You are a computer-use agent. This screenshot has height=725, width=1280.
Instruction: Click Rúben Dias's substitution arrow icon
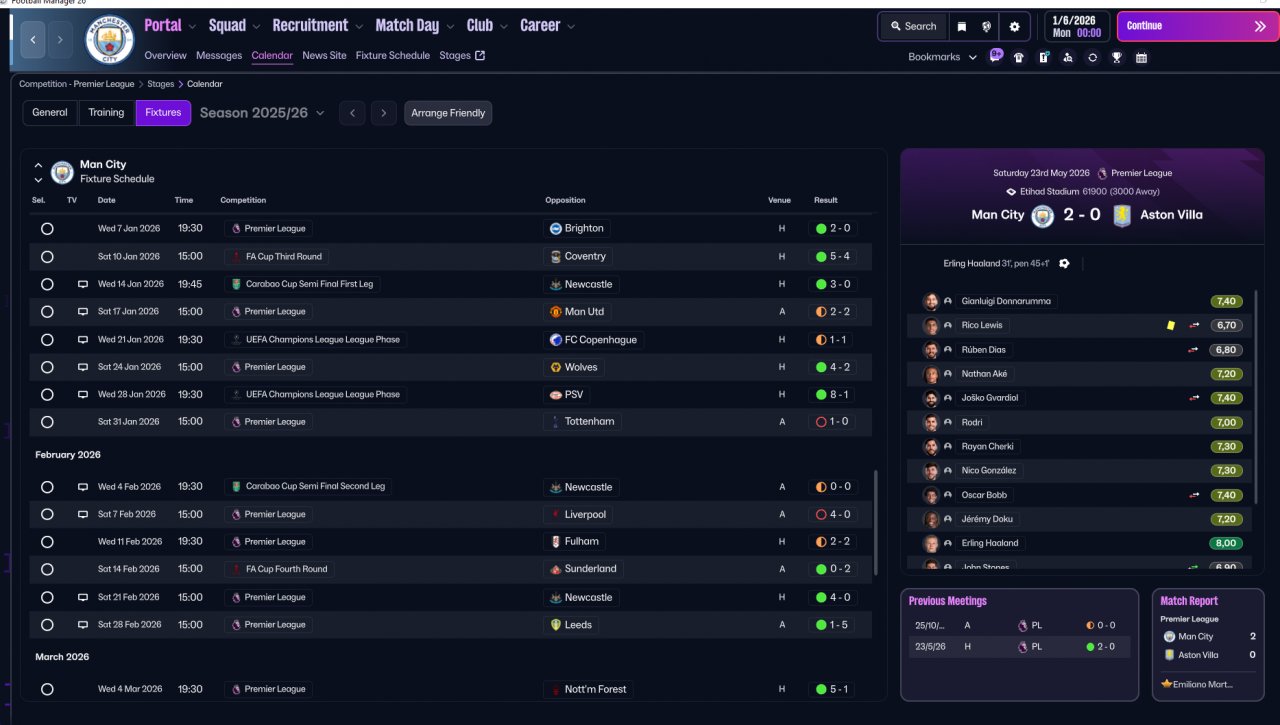tap(1194, 350)
